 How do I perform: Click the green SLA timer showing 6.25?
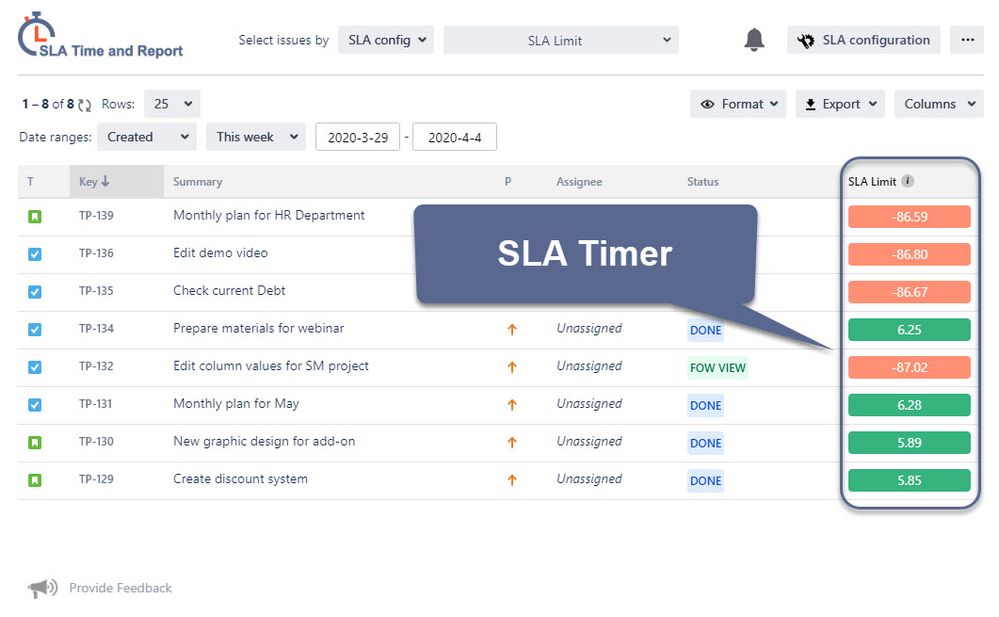(x=908, y=329)
